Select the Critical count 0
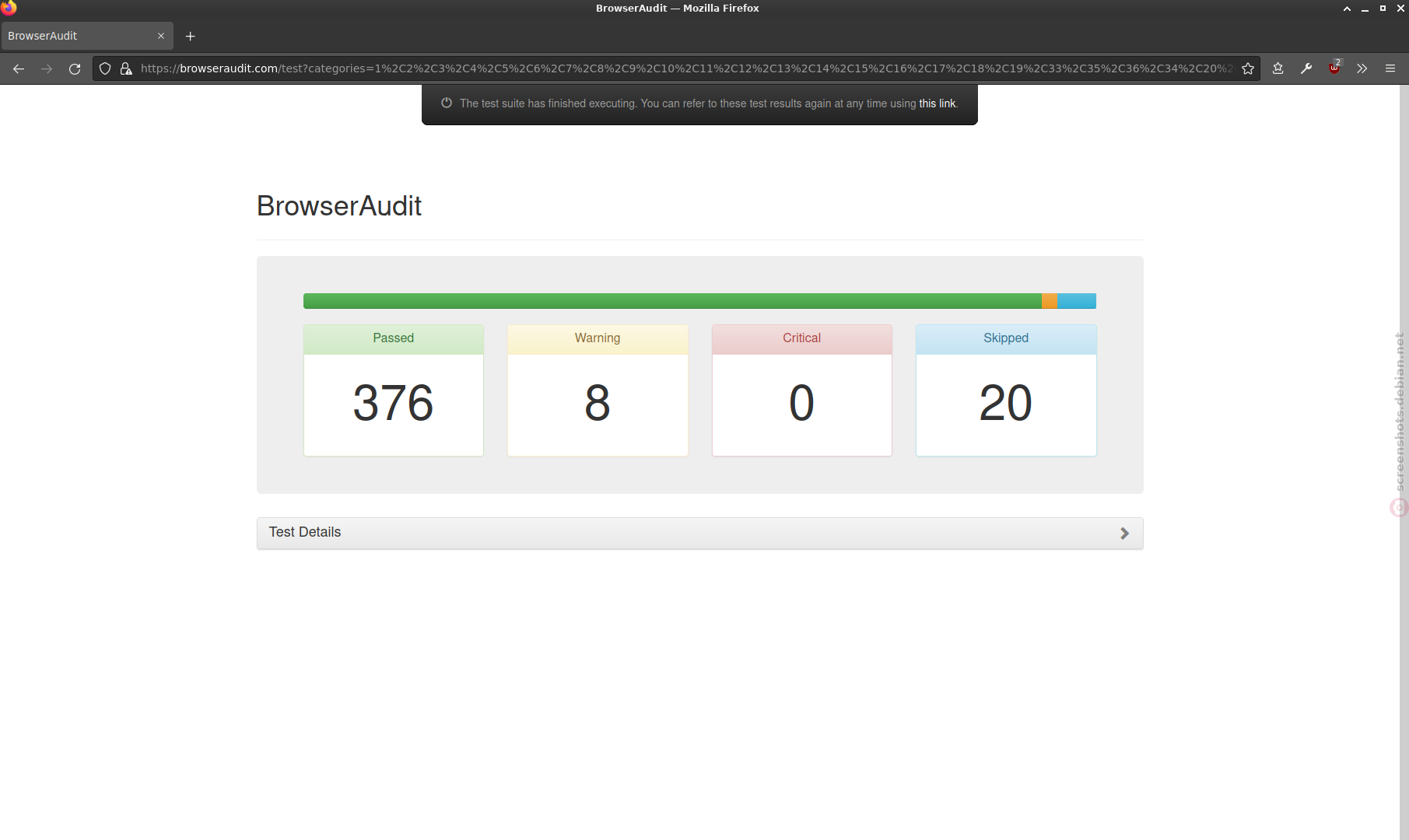 801,404
